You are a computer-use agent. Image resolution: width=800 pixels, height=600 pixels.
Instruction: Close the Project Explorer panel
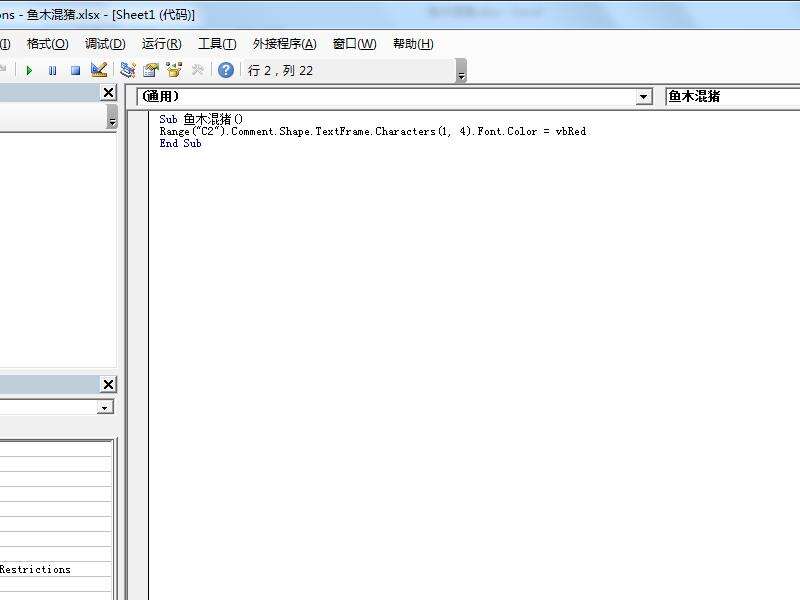pyautogui.click(x=108, y=92)
